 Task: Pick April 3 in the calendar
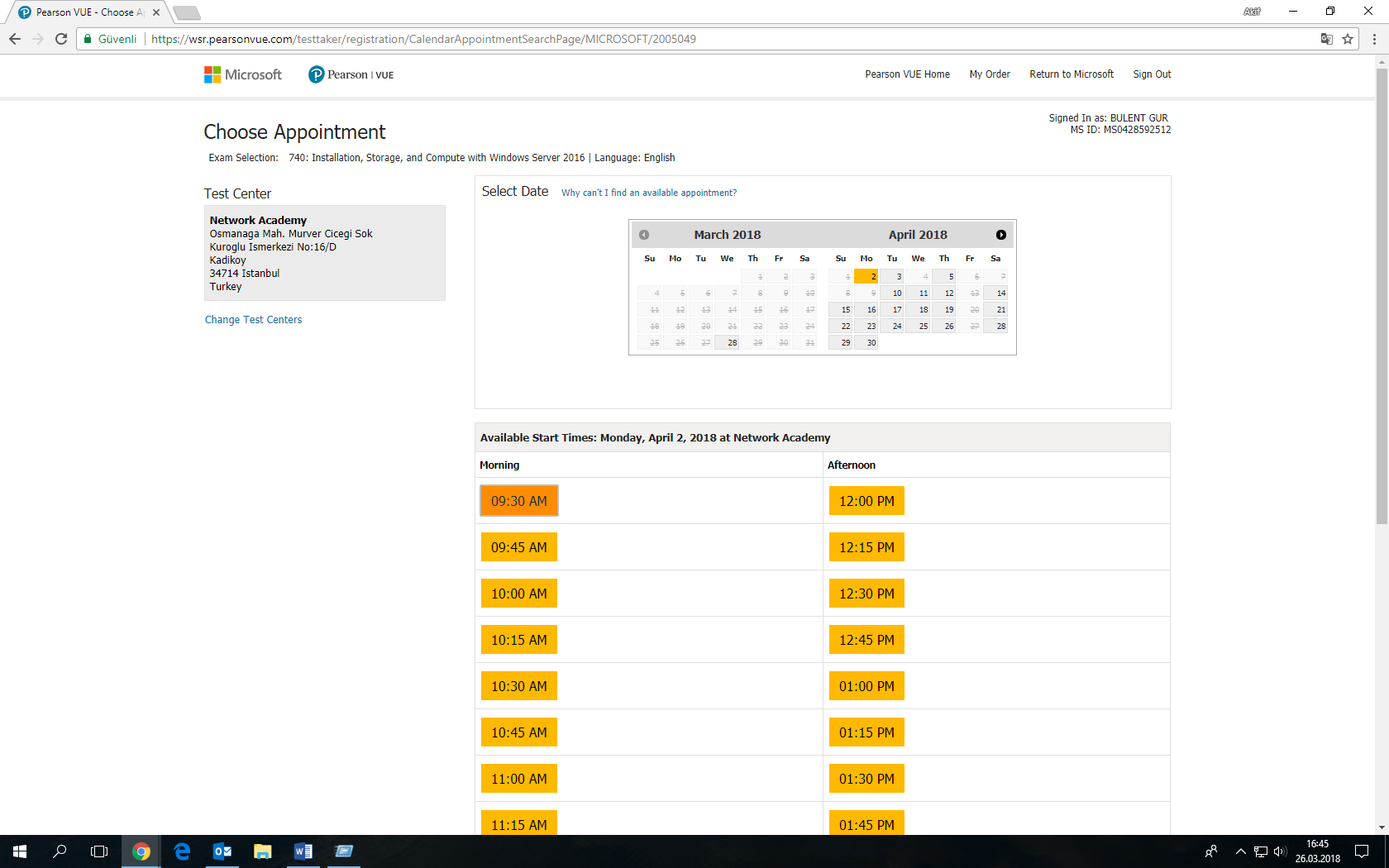[x=892, y=276]
